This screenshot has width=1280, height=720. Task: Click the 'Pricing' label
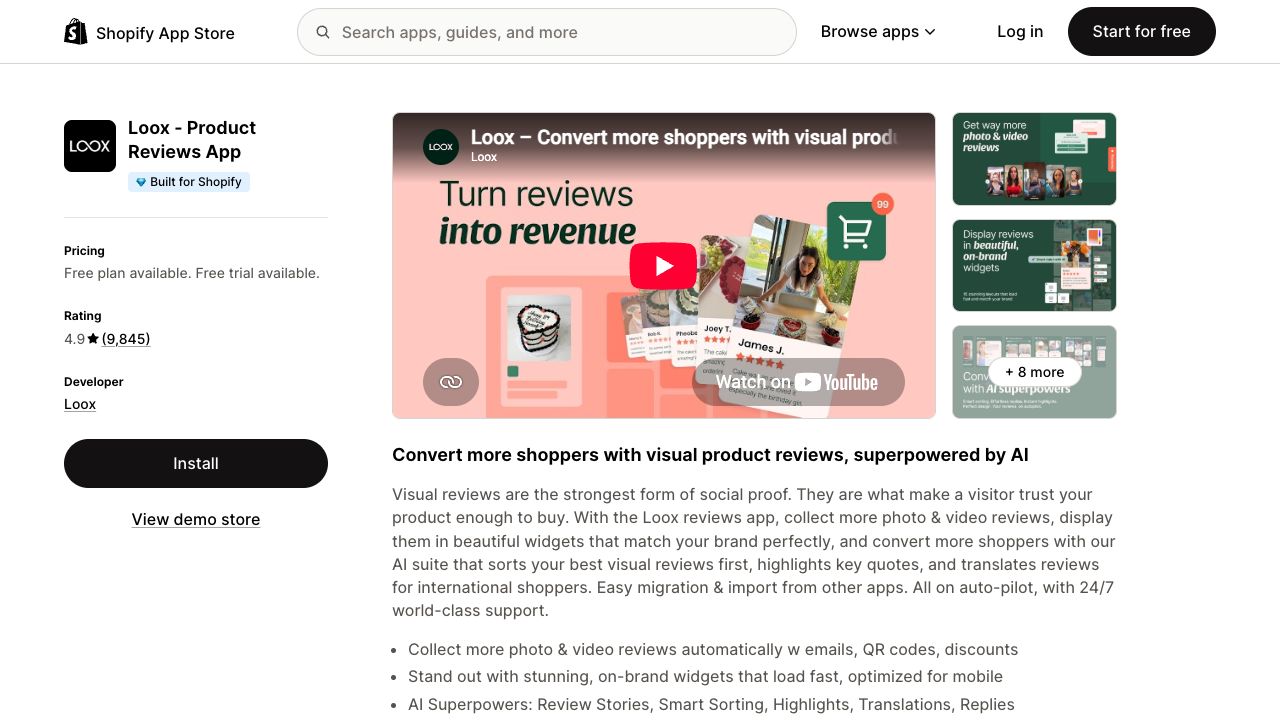[84, 251]
